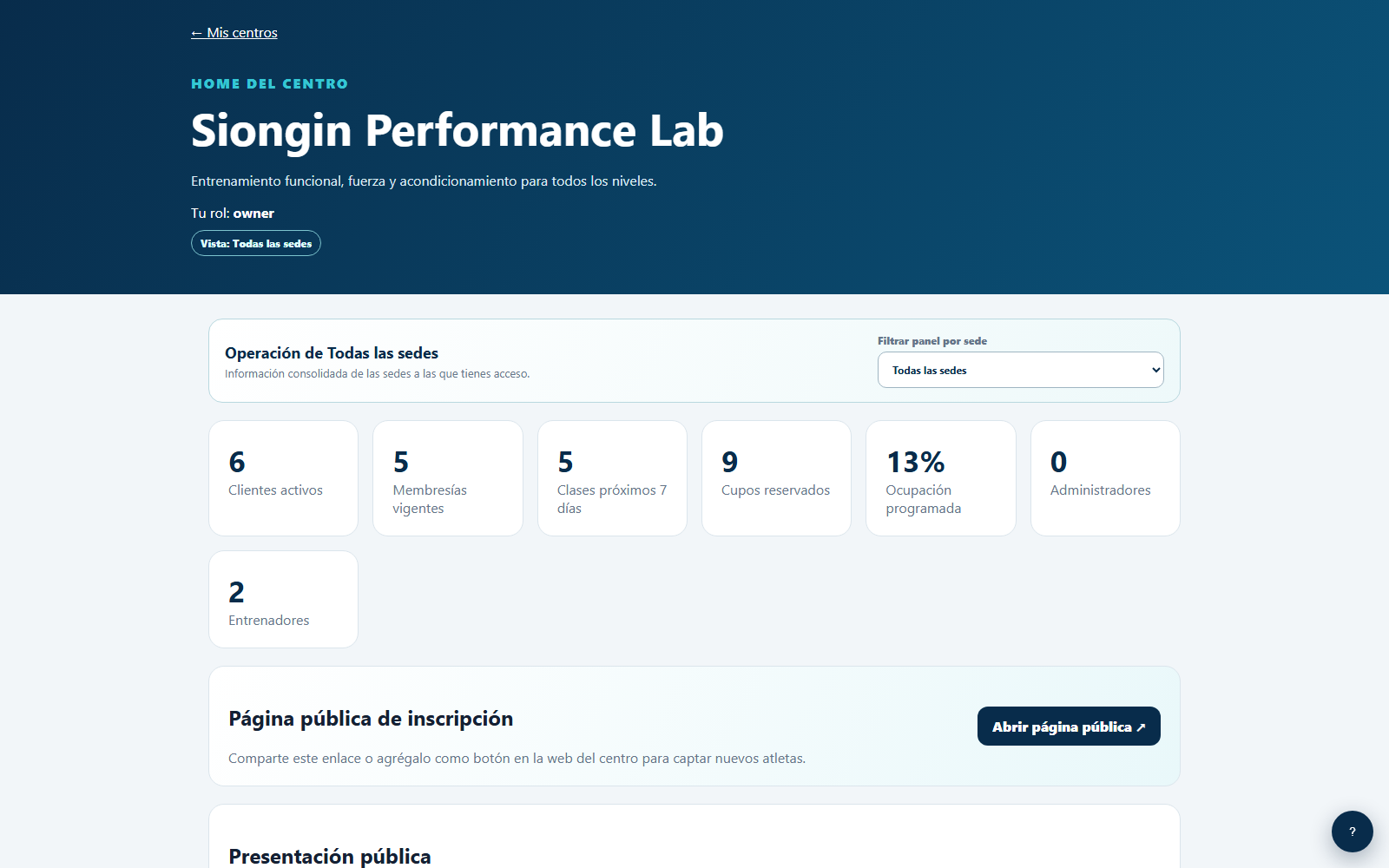The height and width of the screenshot is (868, 1389).
Task: Select the Clientes activos card
Action: point(283,478)
